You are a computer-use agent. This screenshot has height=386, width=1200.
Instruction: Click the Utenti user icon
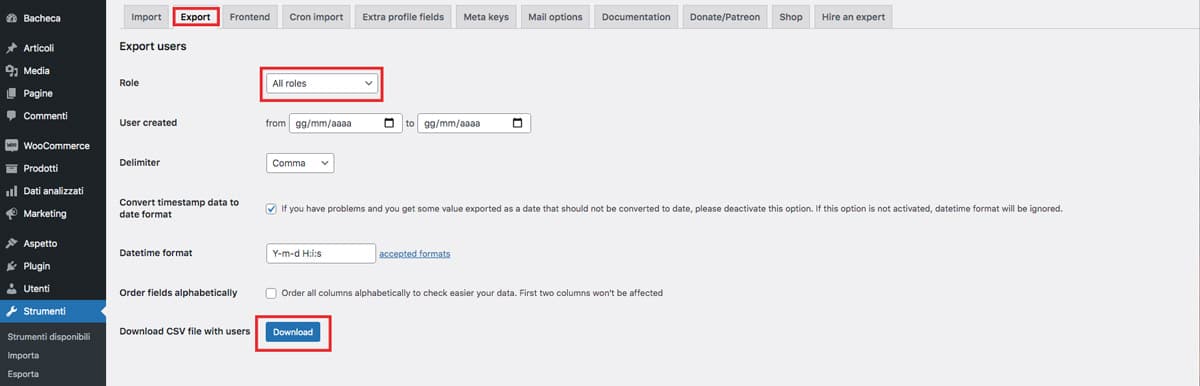[11, 288]
